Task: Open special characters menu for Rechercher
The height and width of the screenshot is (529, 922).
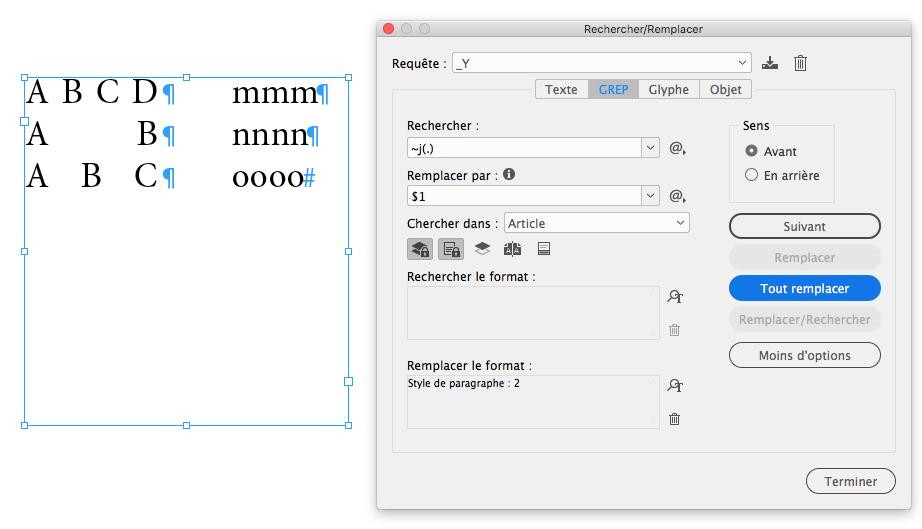Action: coord(677,148)
